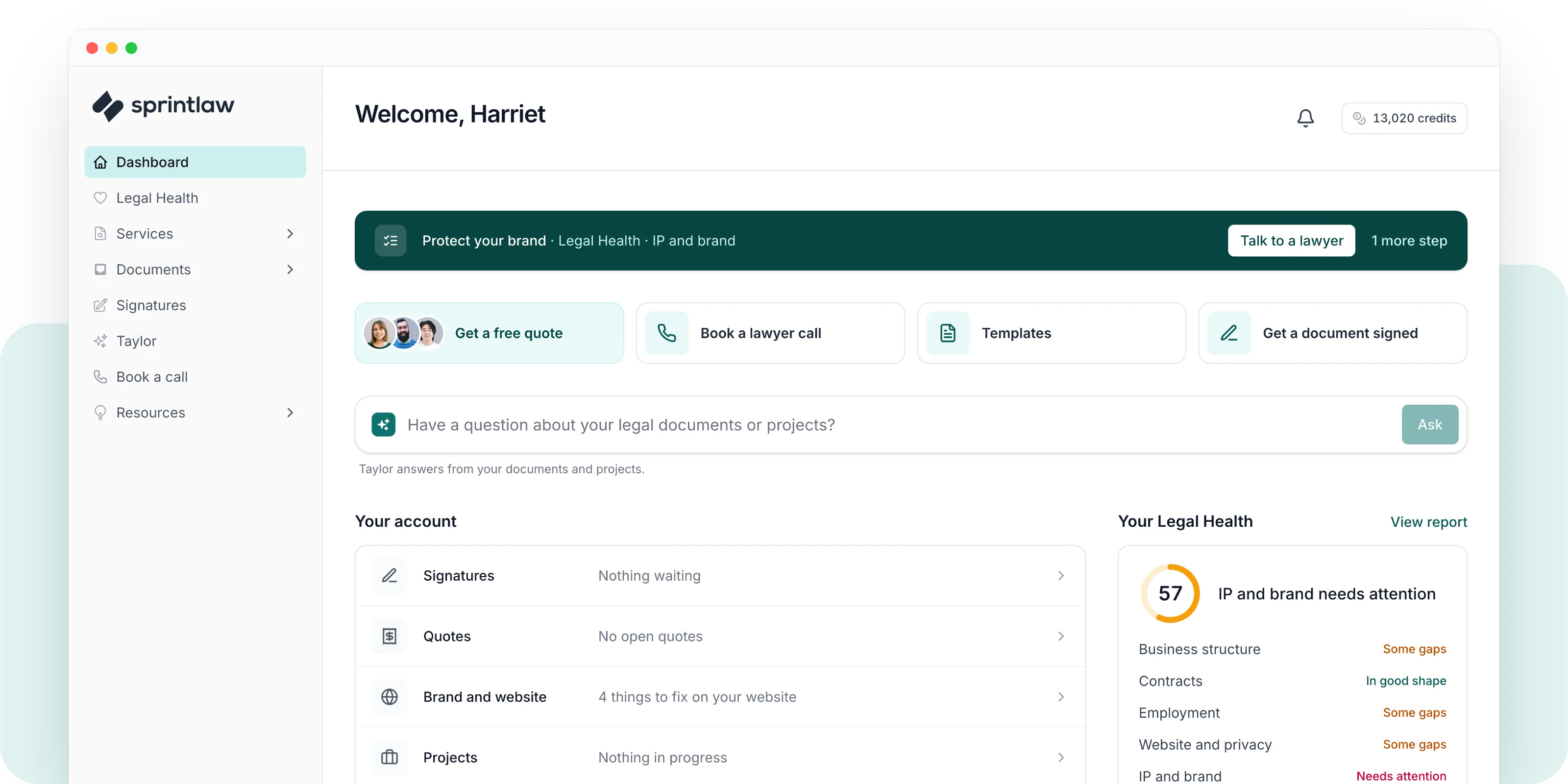Open notifications bell icon
The height and width of the screenshot is (784, 1568).
coord(1305,118)
